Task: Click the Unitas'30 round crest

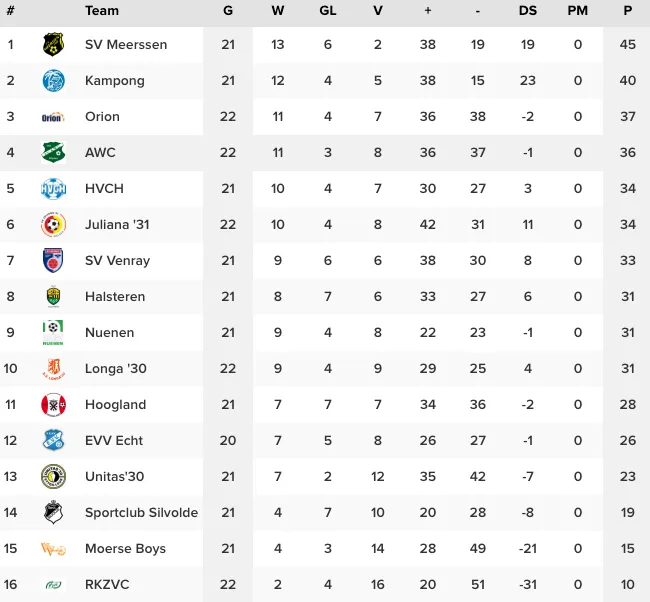Action: pos(53,476)
